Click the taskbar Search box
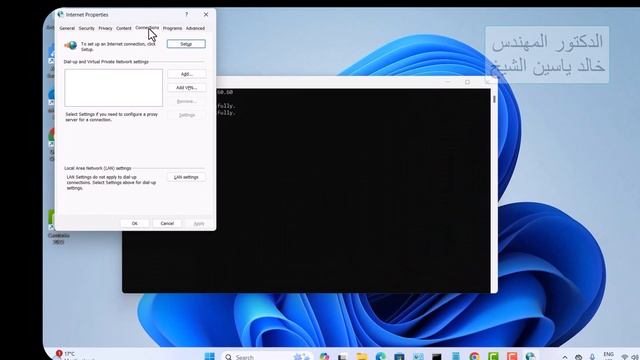Image resolution: width=640 pixels, height=360 pixels. [267, 356]
